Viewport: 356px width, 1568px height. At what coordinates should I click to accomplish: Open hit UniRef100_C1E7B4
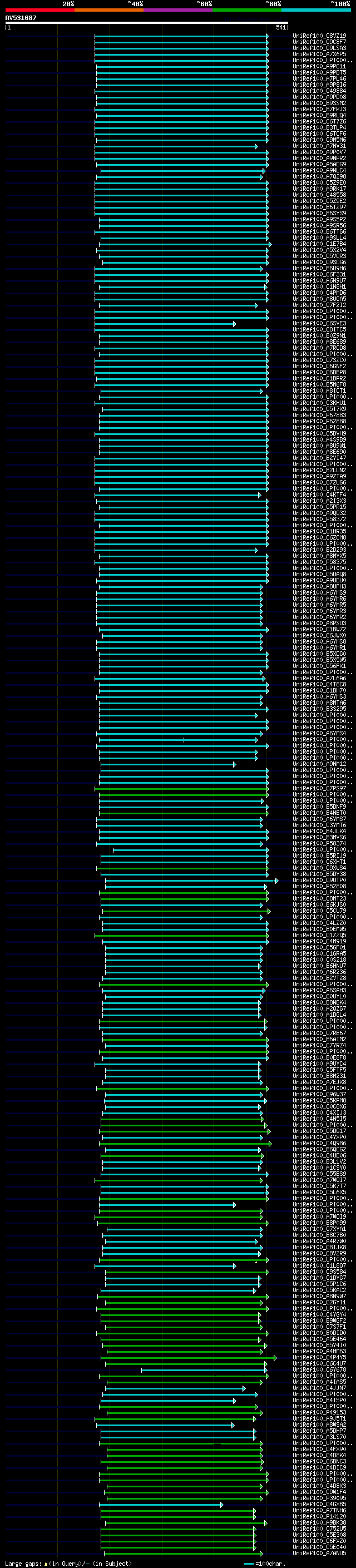(319, 244)
